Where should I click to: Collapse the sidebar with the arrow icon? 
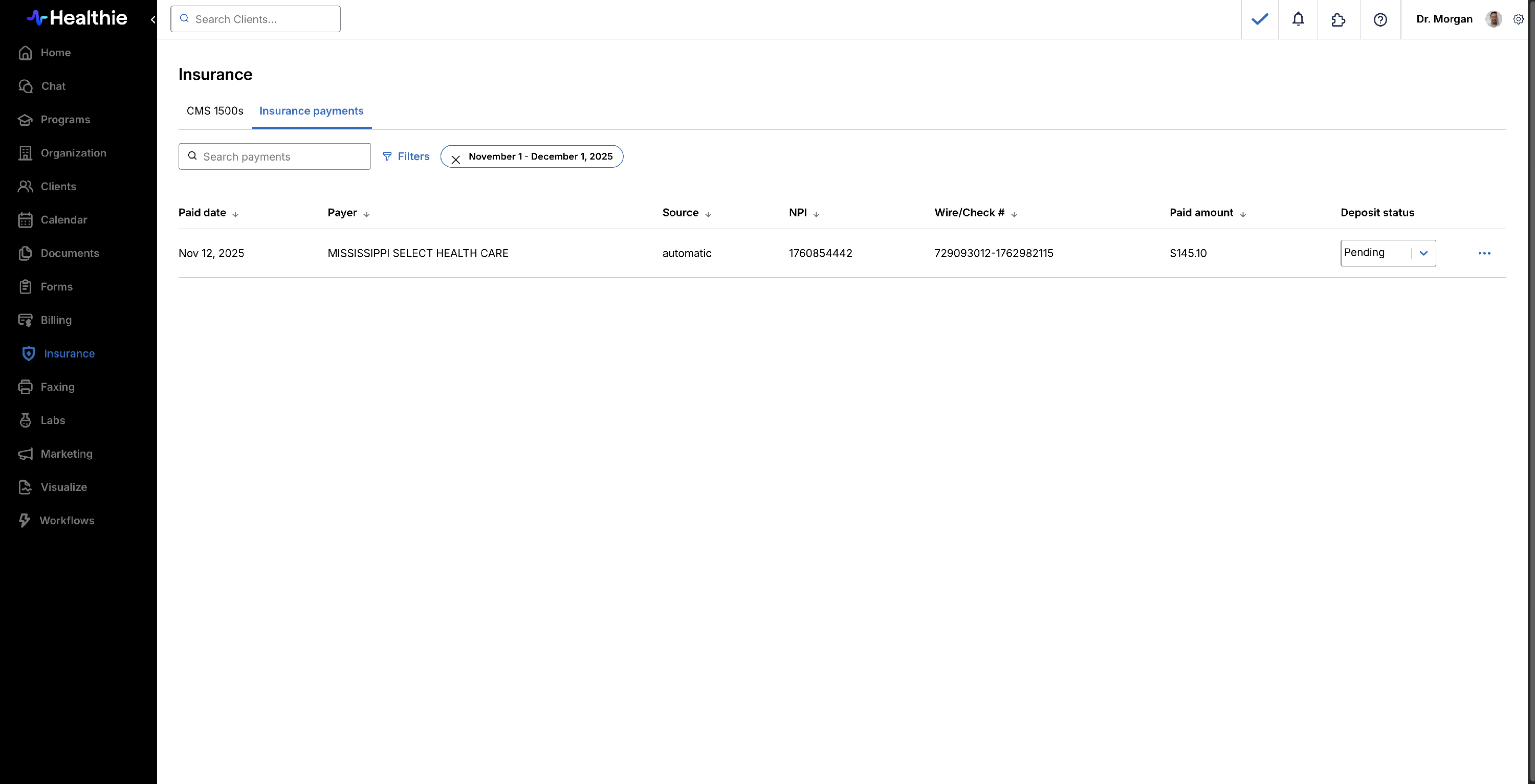(152, 19)
